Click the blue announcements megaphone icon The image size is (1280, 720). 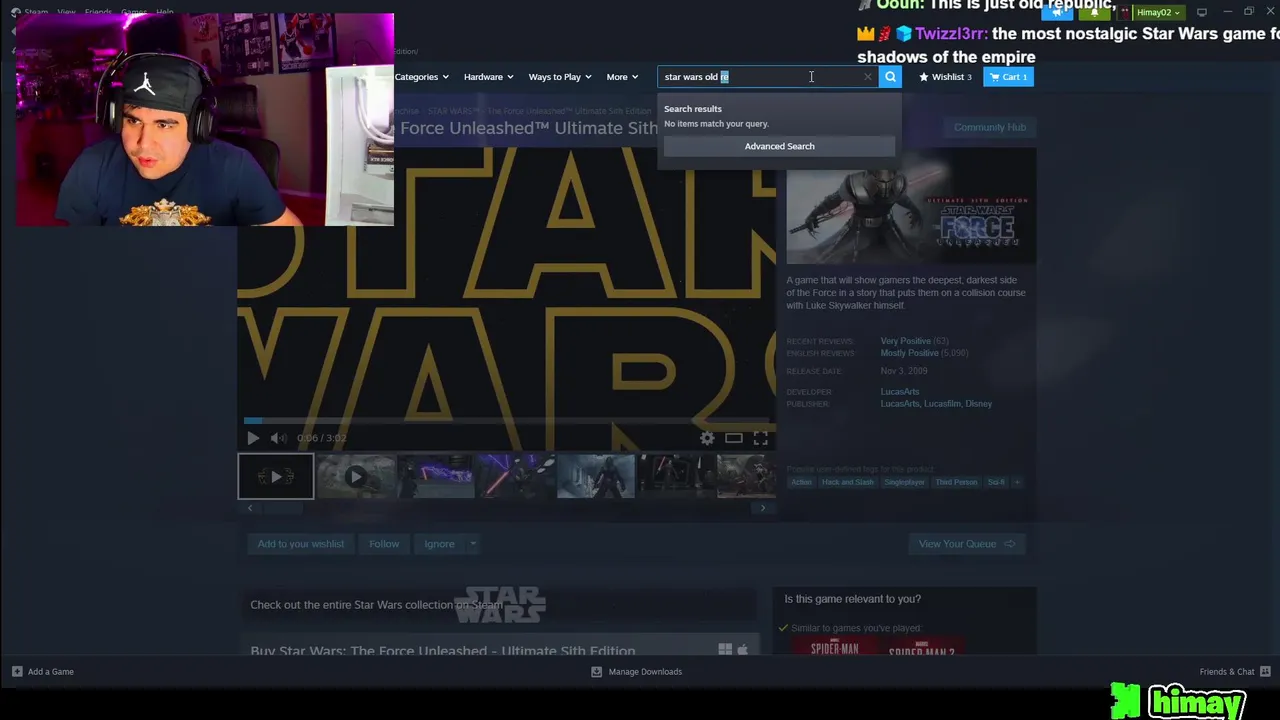point(1057,12)
